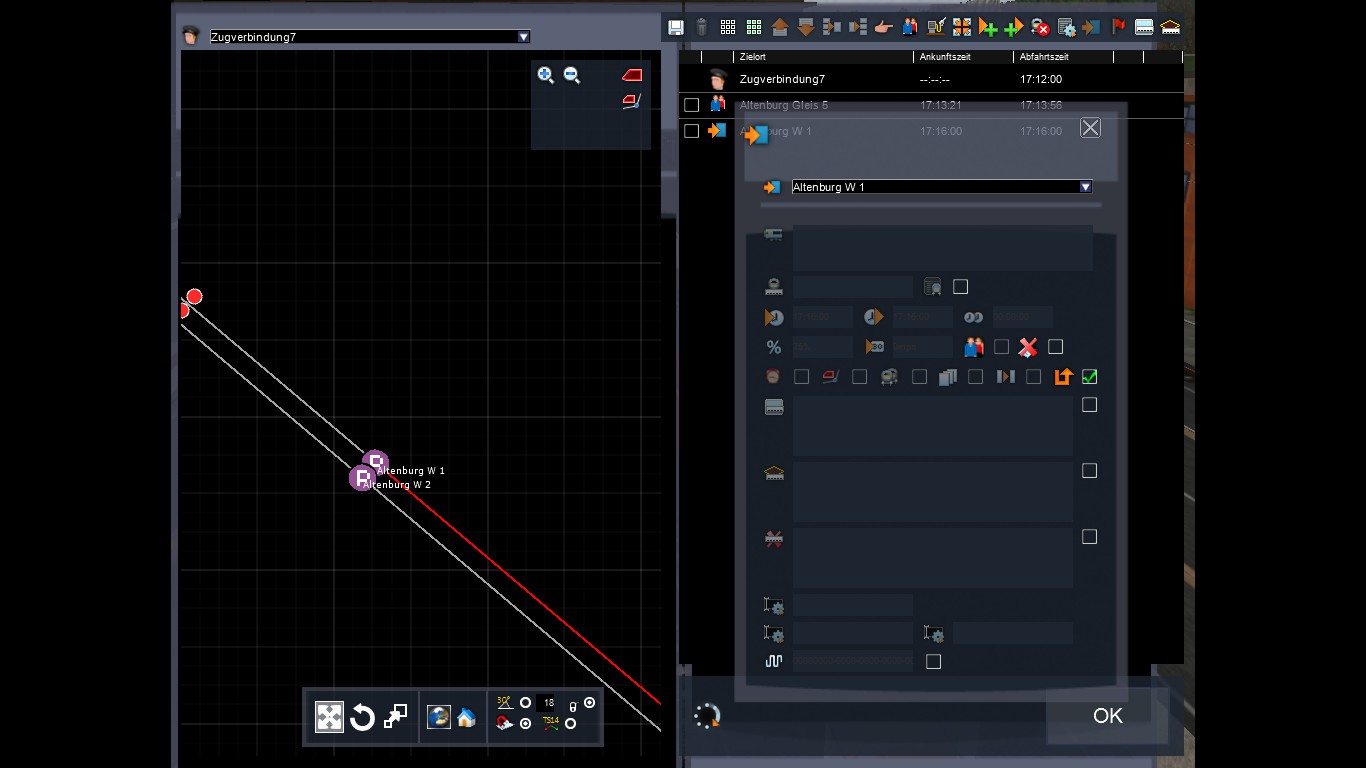Close the waypoint dialog with X button

tap(1090, 128)
